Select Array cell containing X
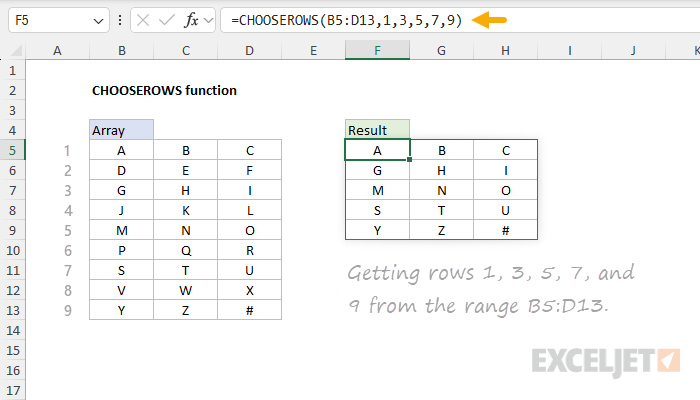 [x=250, y=290]
